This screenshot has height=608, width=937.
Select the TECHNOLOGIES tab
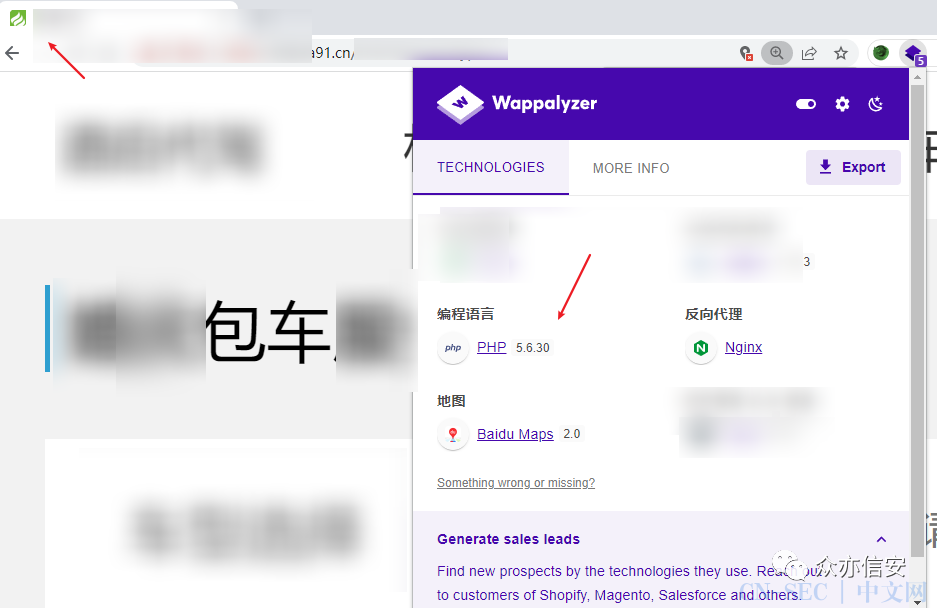click(491, 167)
